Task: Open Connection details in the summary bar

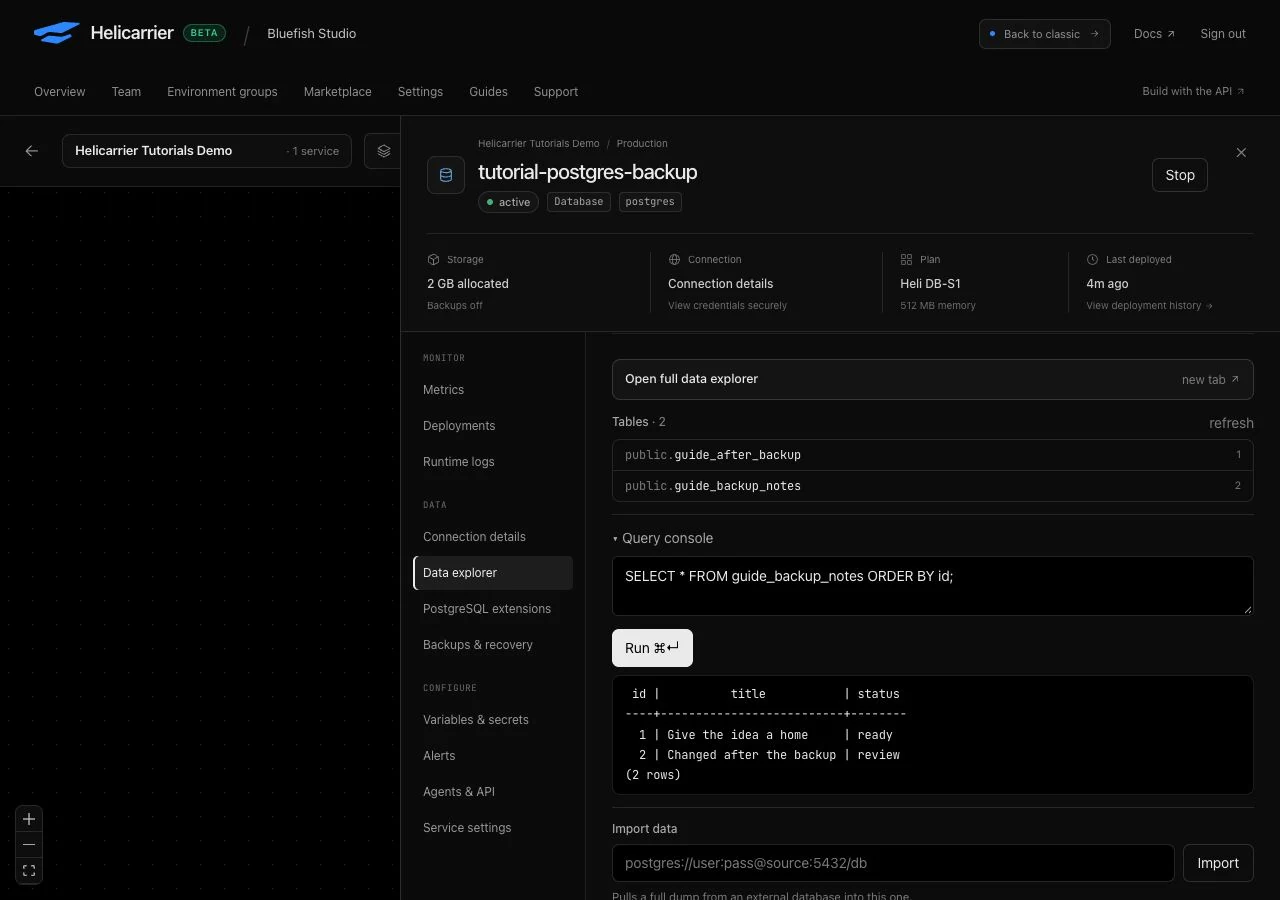Action: [720, 284]
